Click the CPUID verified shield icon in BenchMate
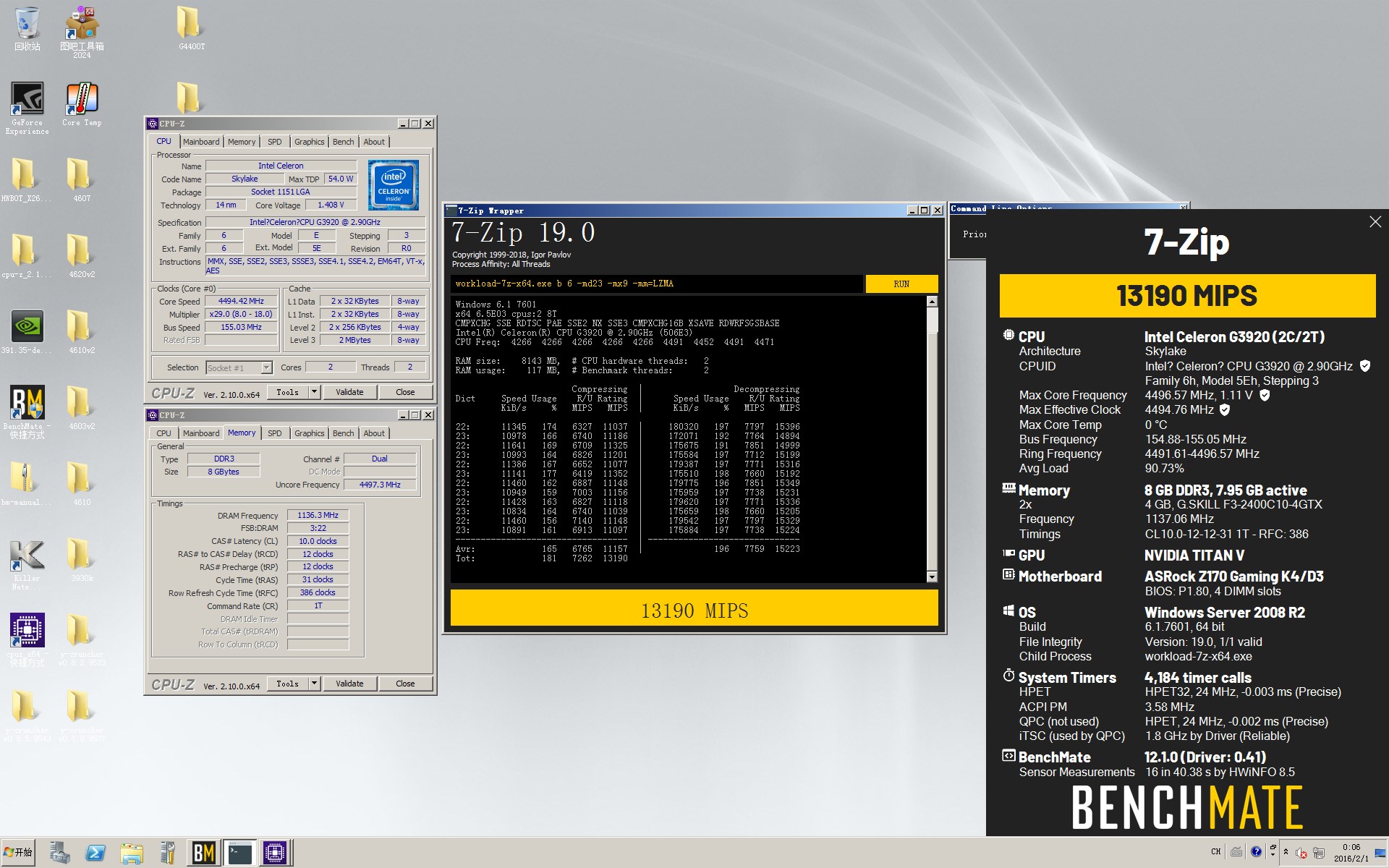 pyautogui.click(x=1364, y=366)
